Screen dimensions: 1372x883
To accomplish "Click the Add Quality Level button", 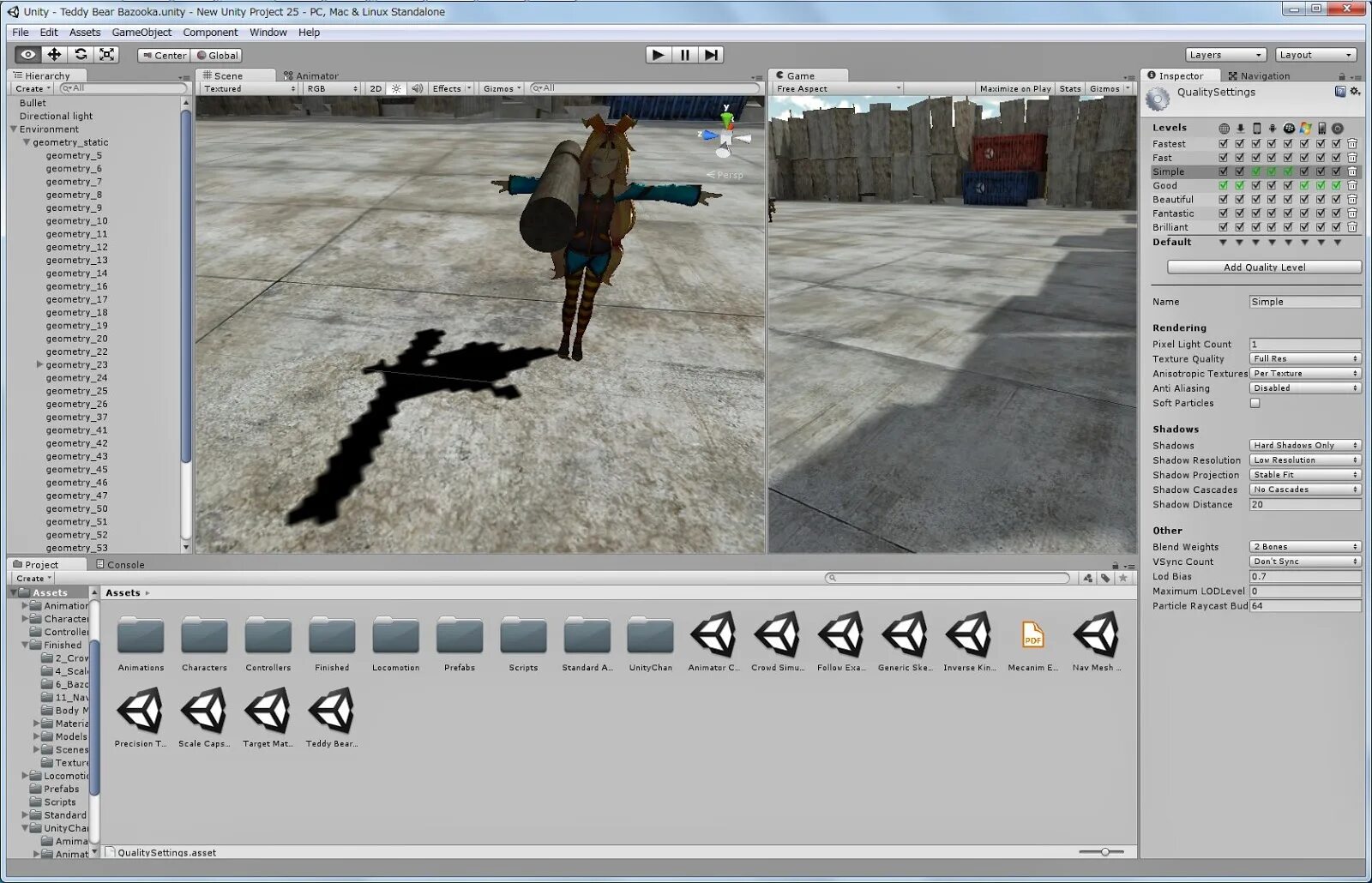I will [x=1264, y=267].
